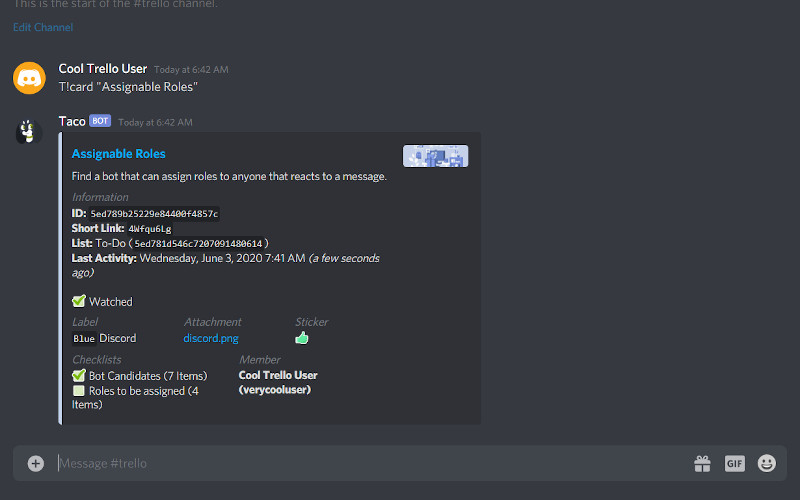800x500 pixels.
Task: Click Cool Trello User's orange avatar
Action: [x=29, y=78]
